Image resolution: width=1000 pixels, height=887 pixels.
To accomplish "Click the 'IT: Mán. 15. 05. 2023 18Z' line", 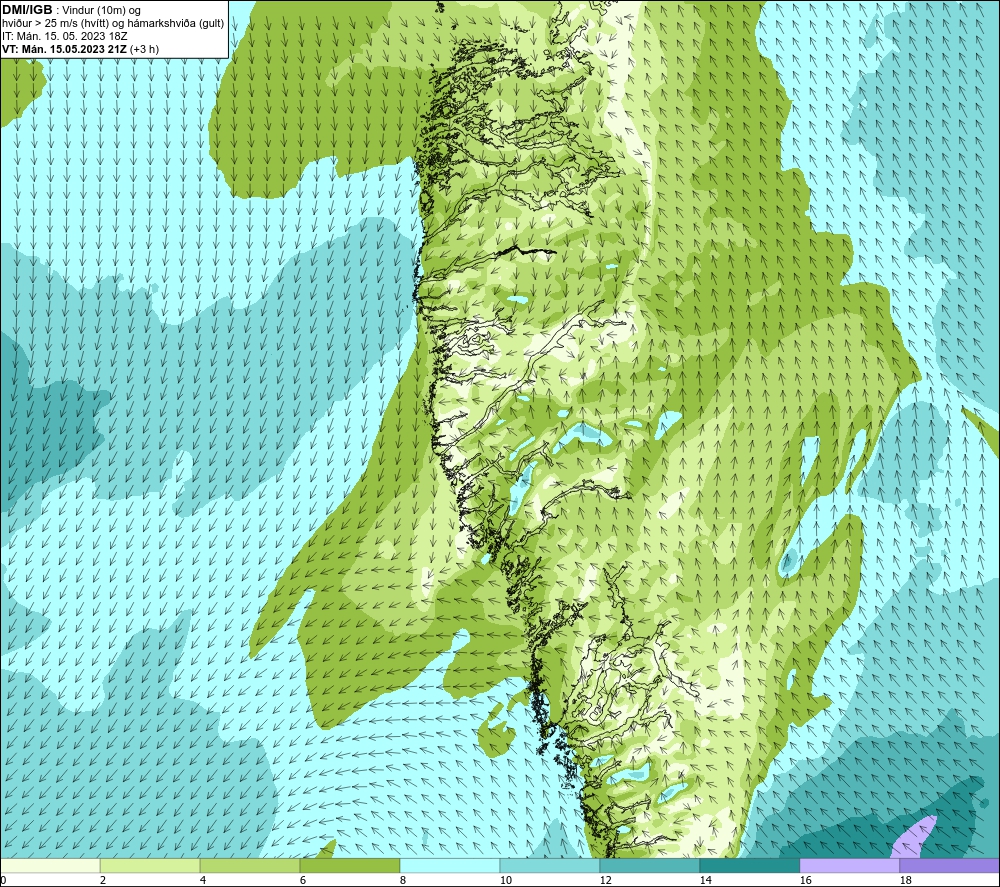I will pos(64,36).
